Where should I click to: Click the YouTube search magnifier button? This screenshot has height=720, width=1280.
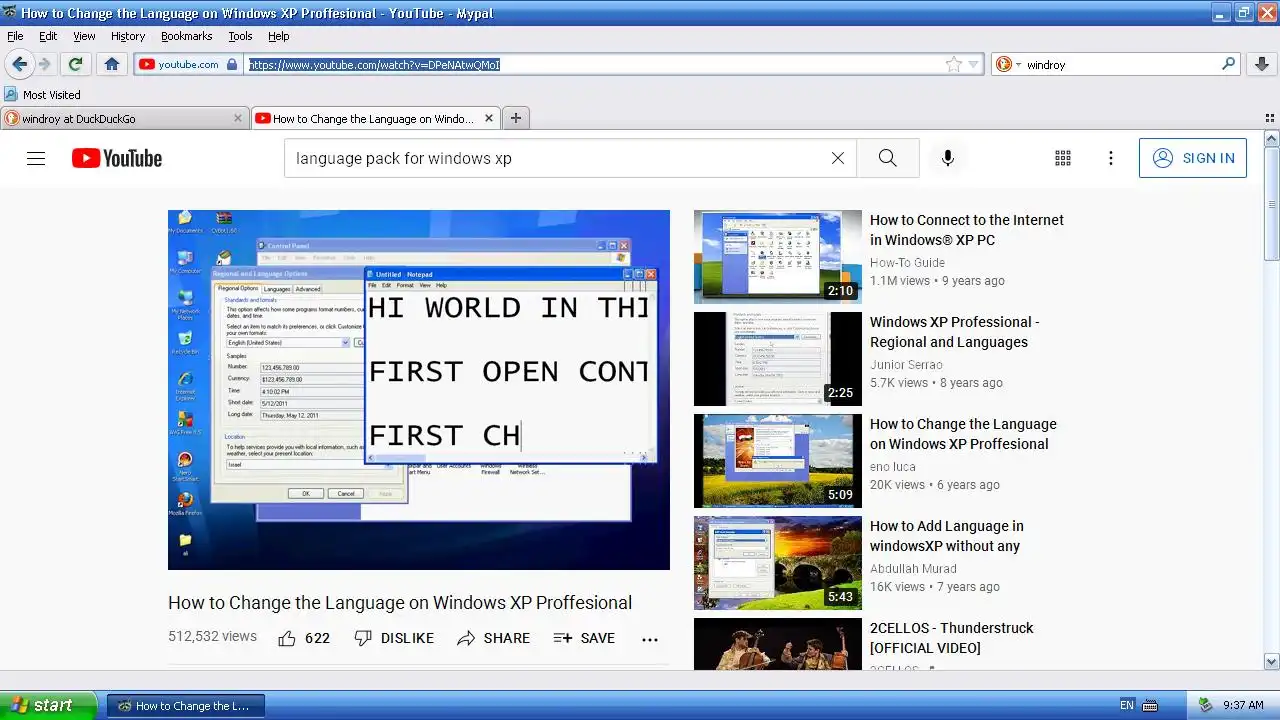click(x=888, y=158)
